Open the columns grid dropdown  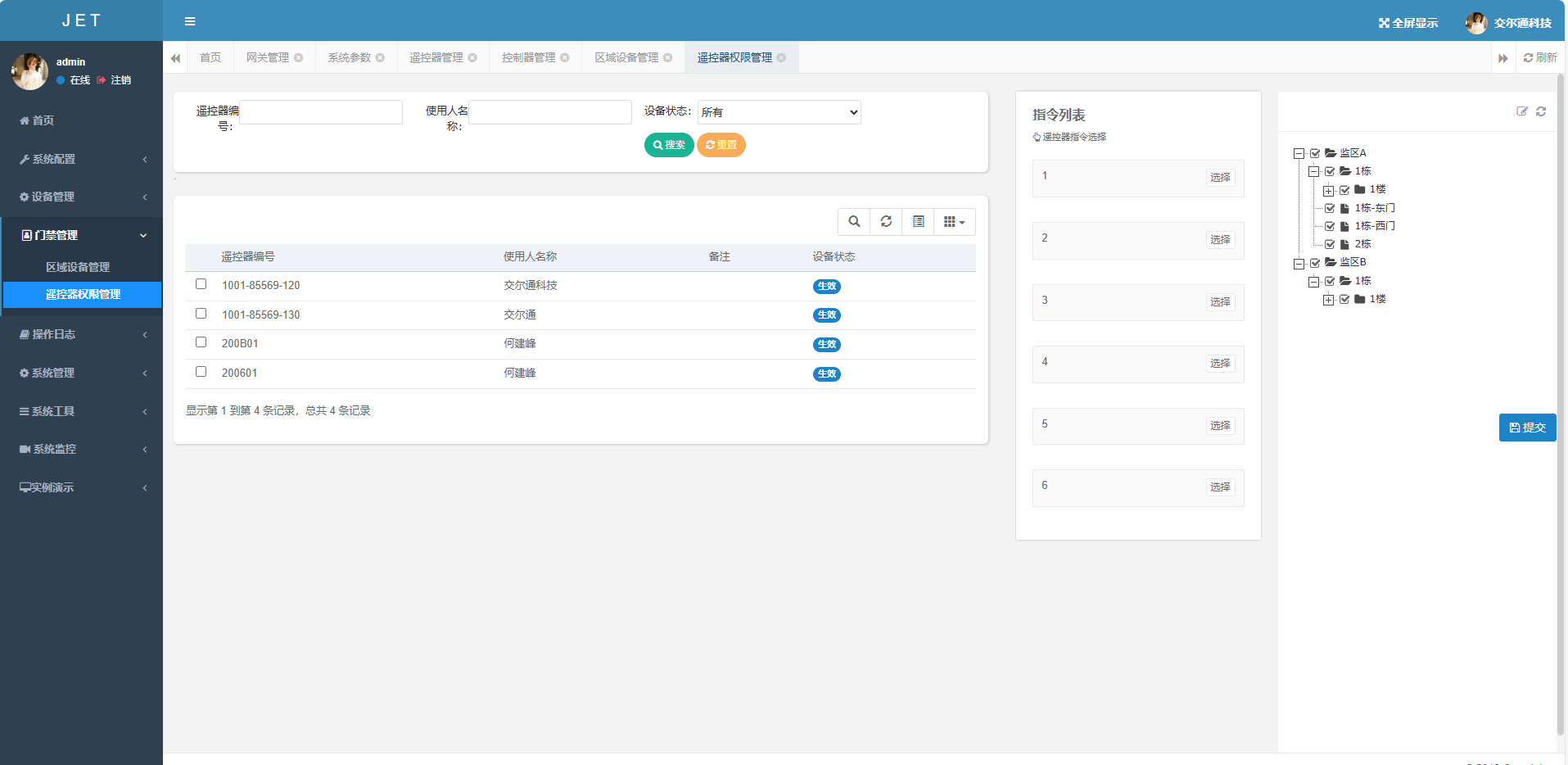(x=955, y=221)
